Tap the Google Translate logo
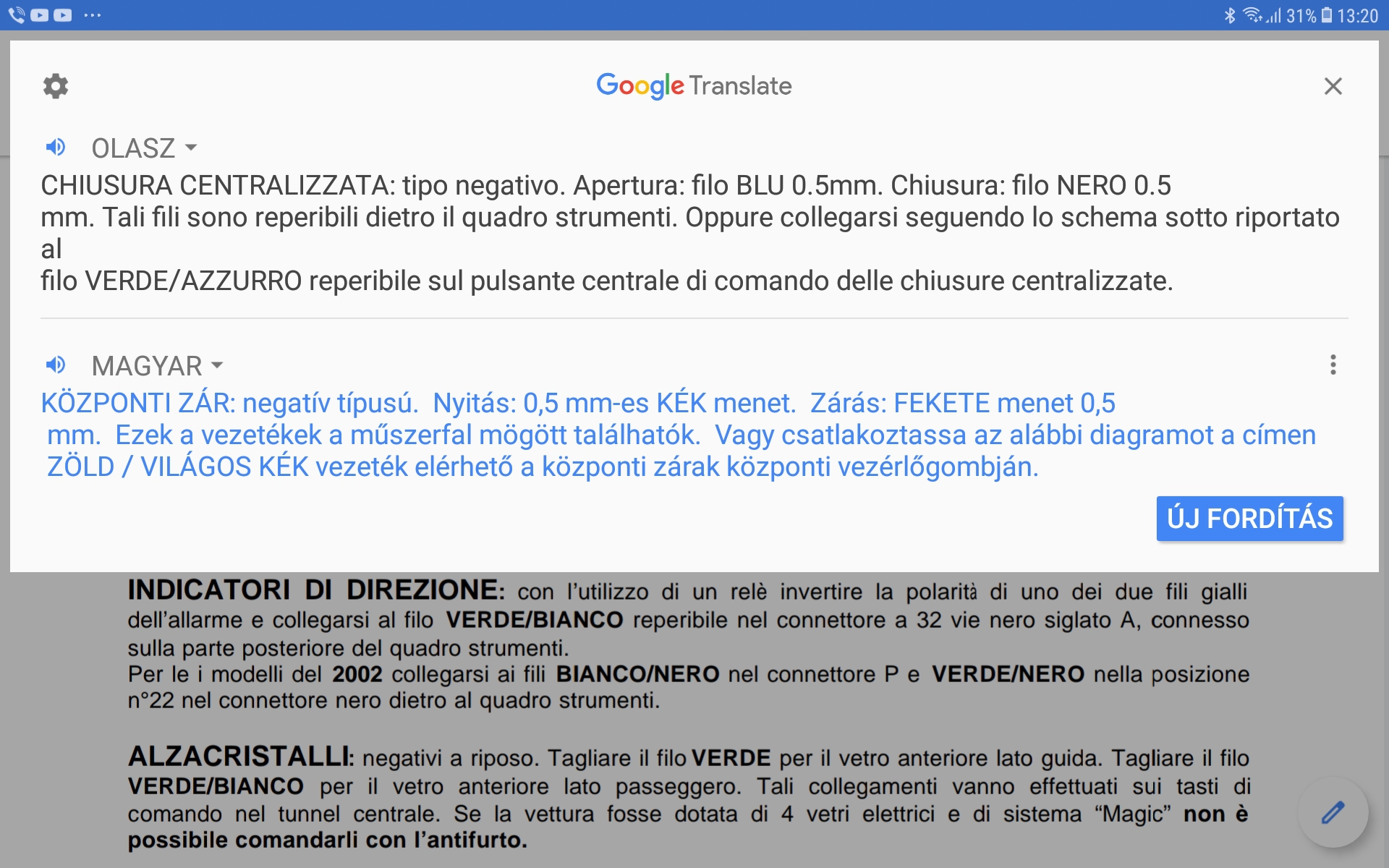The image size is (1389, 868). click(694, 86)
